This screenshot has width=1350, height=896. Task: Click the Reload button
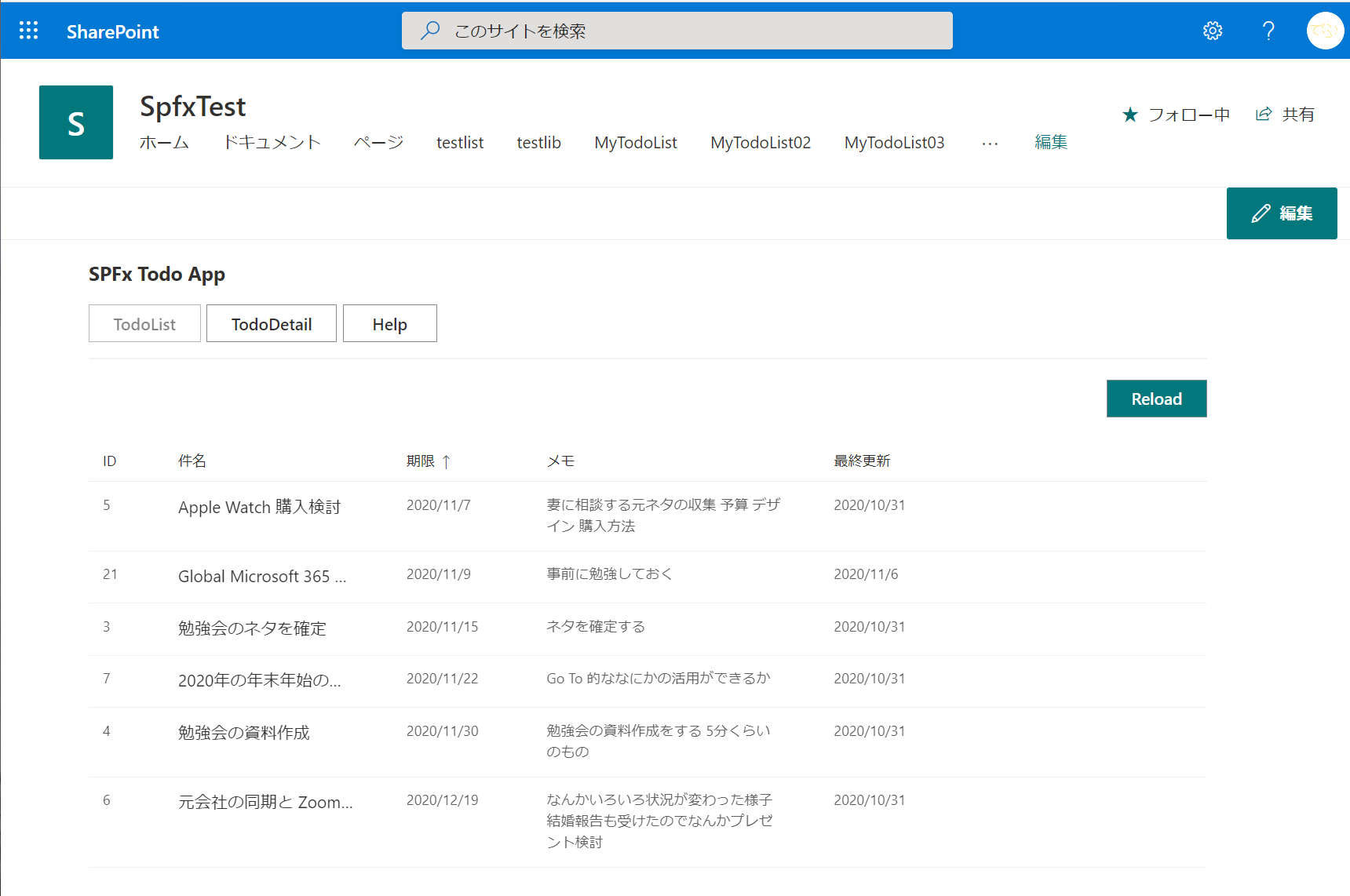click(x=1156, y=399)
